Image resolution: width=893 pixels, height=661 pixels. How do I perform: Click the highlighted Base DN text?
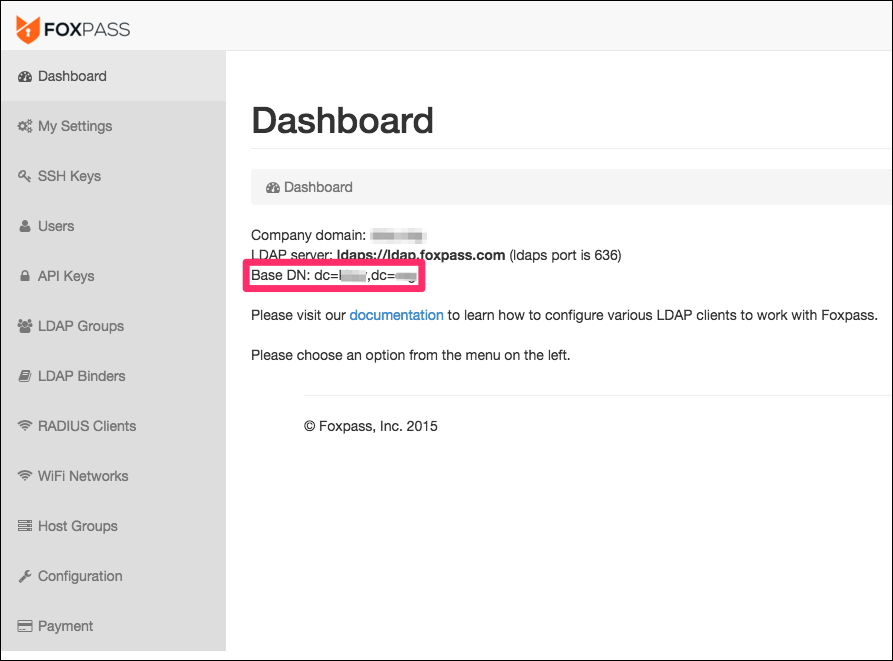click(334, 276)
